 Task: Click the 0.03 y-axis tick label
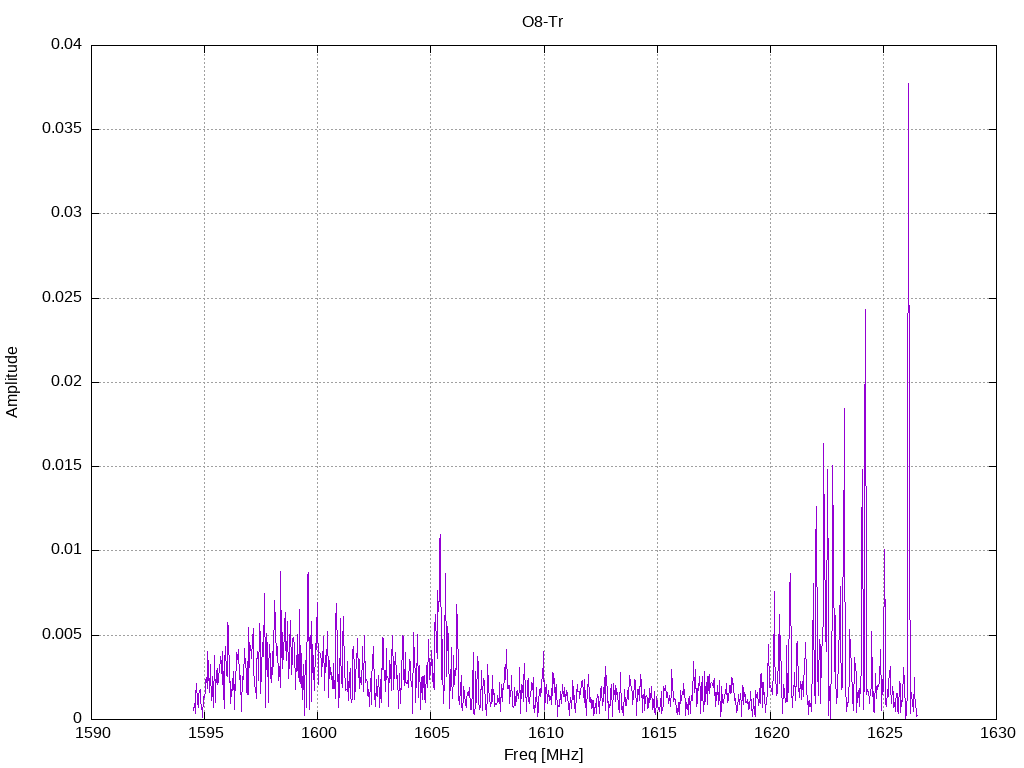pyautogui.click(x=67, y=213)
